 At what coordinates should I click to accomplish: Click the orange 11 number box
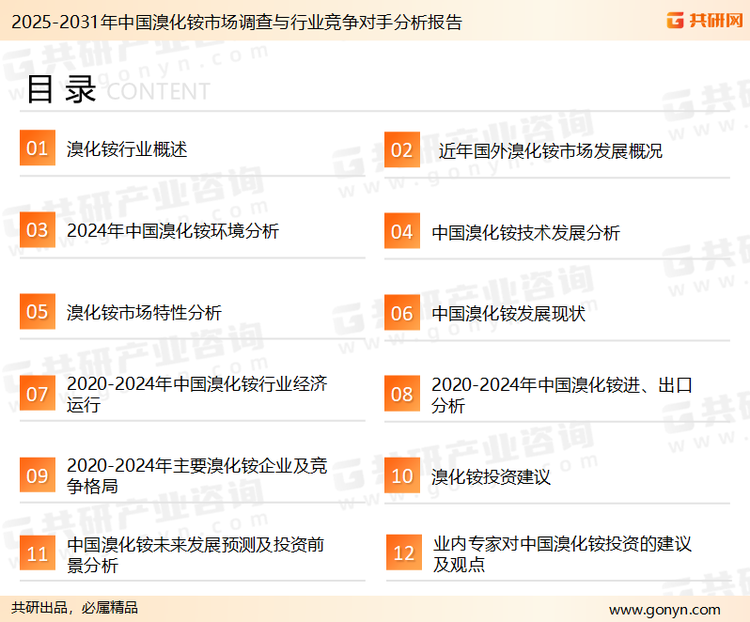37,553
